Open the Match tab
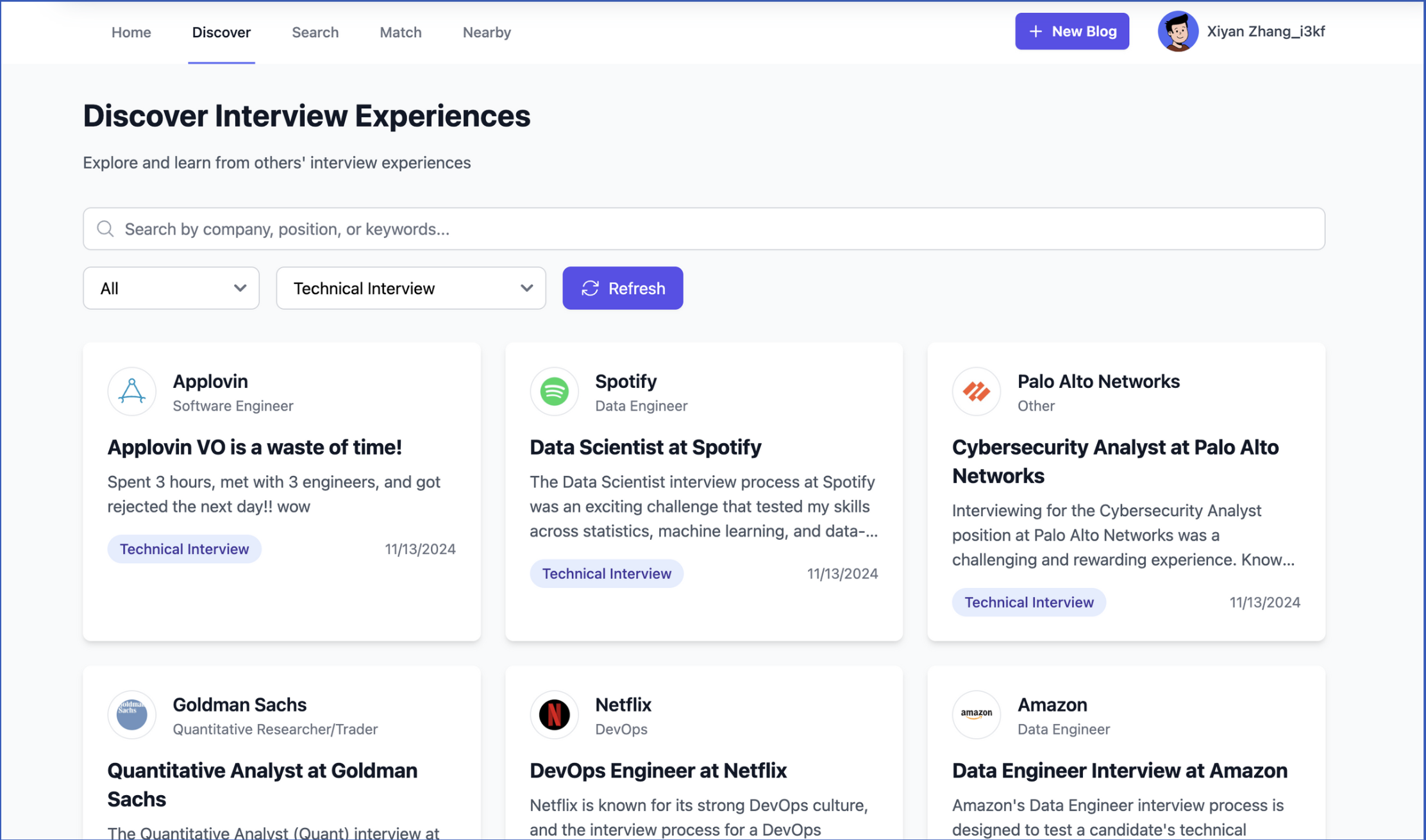This screenshot has height=840, width=1426. pyautogui.click(x=400, y=32)
